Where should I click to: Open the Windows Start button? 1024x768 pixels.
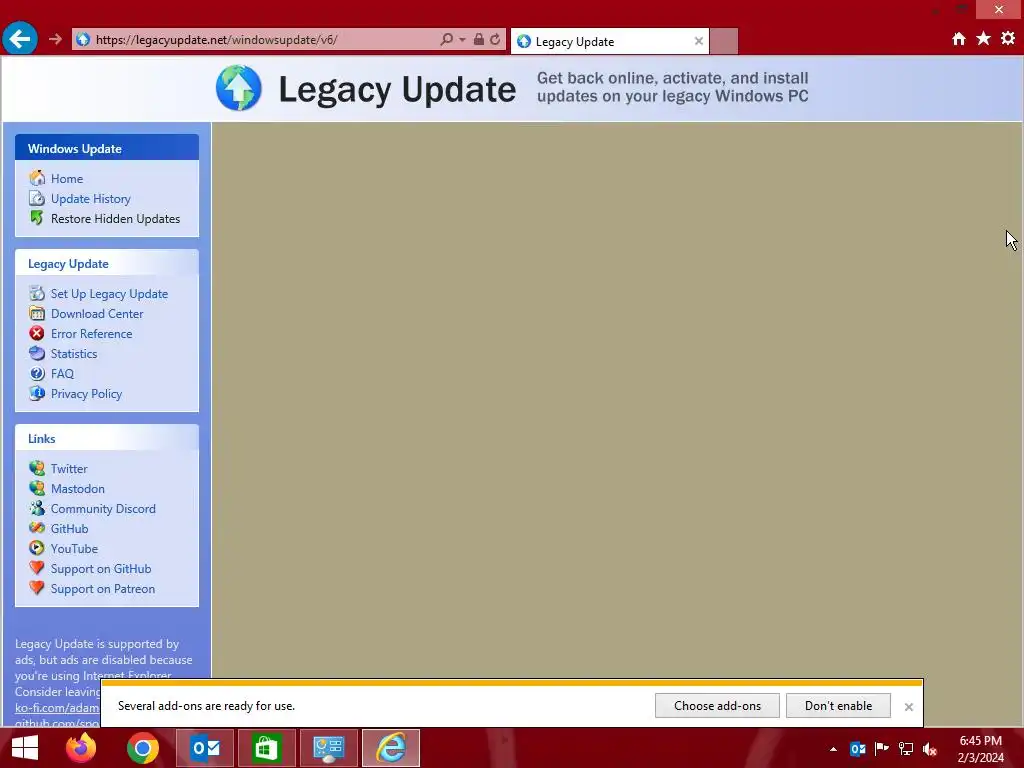pyautogui.click(x=25, y=748)
